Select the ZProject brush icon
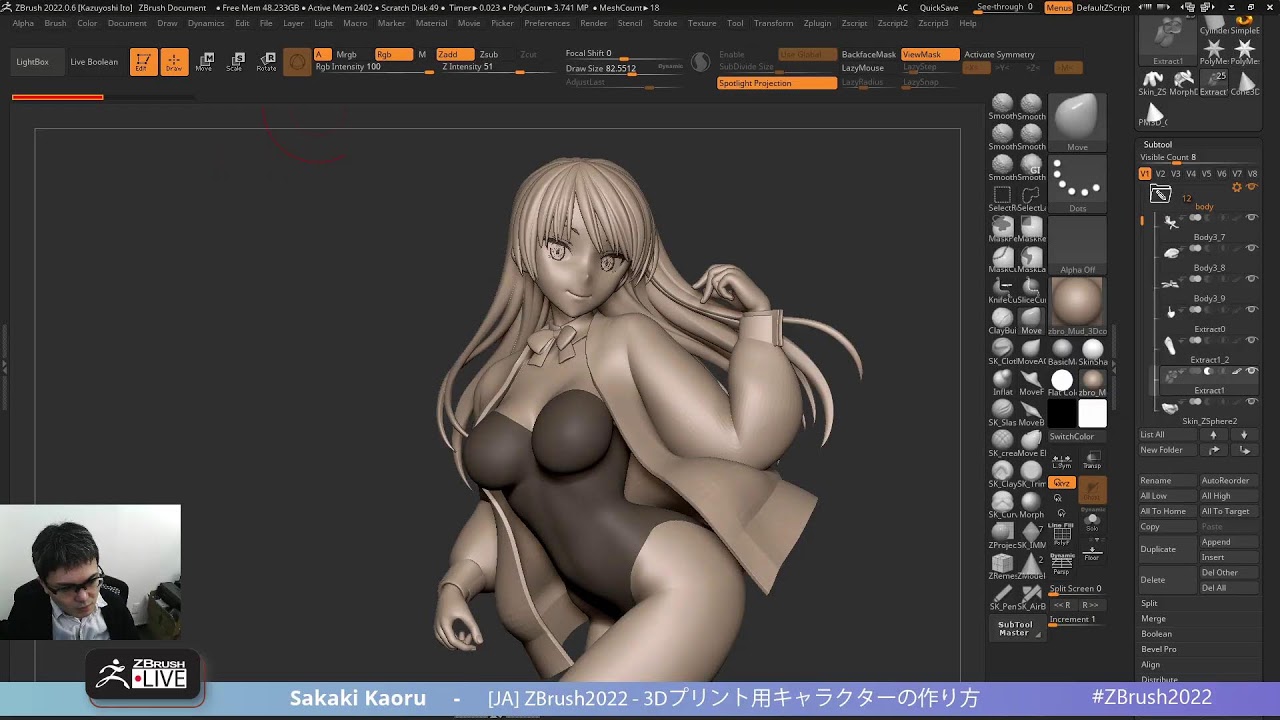Viewport: 1280px width, 720px height. [1002, 534]
